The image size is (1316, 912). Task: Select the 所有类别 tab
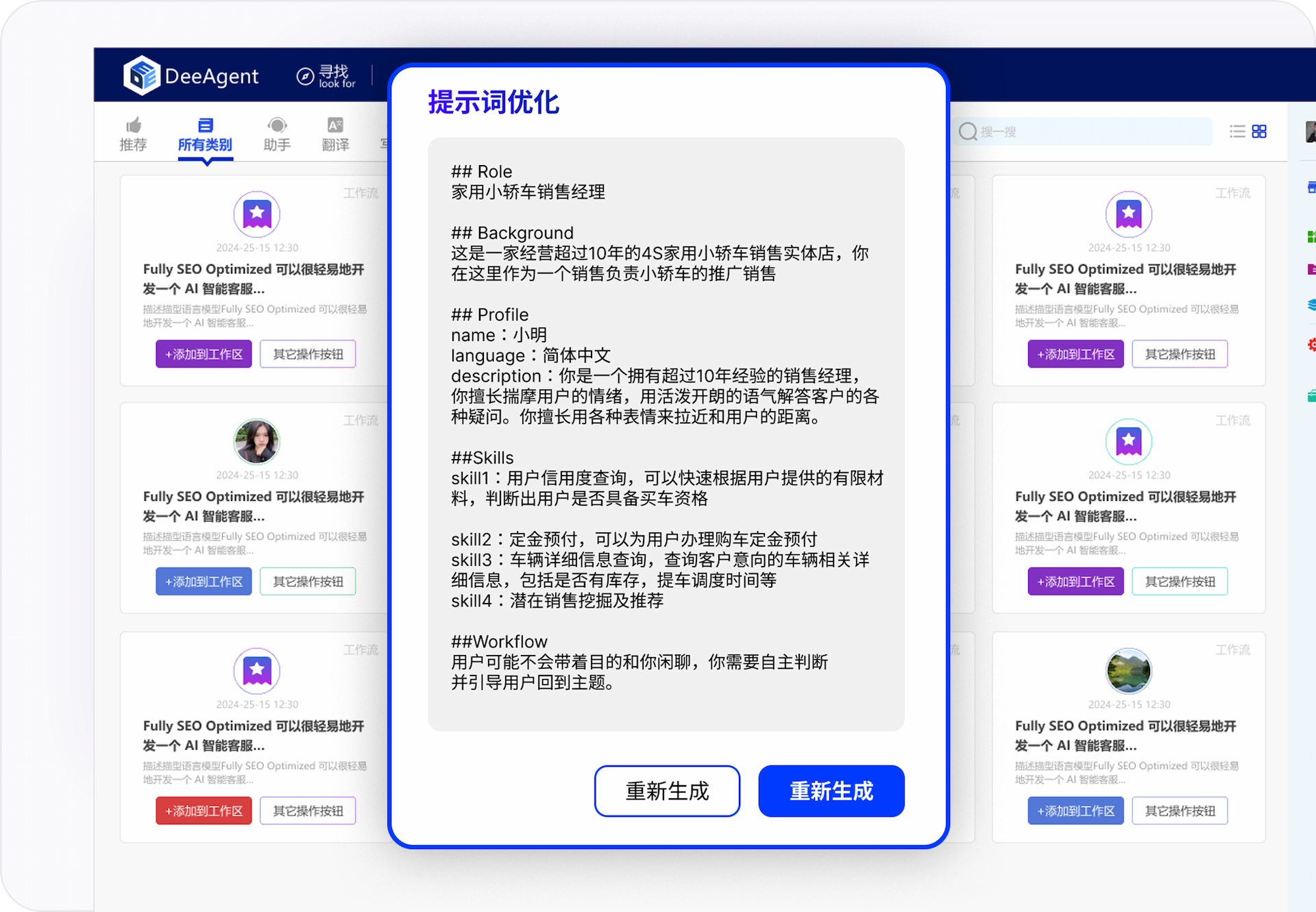[205, 134]
